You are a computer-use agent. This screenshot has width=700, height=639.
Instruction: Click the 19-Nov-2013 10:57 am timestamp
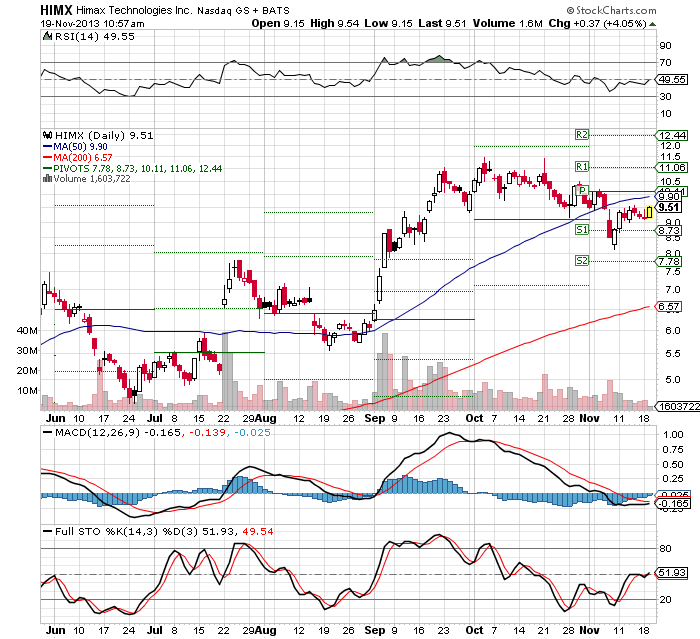click(92, 24)
